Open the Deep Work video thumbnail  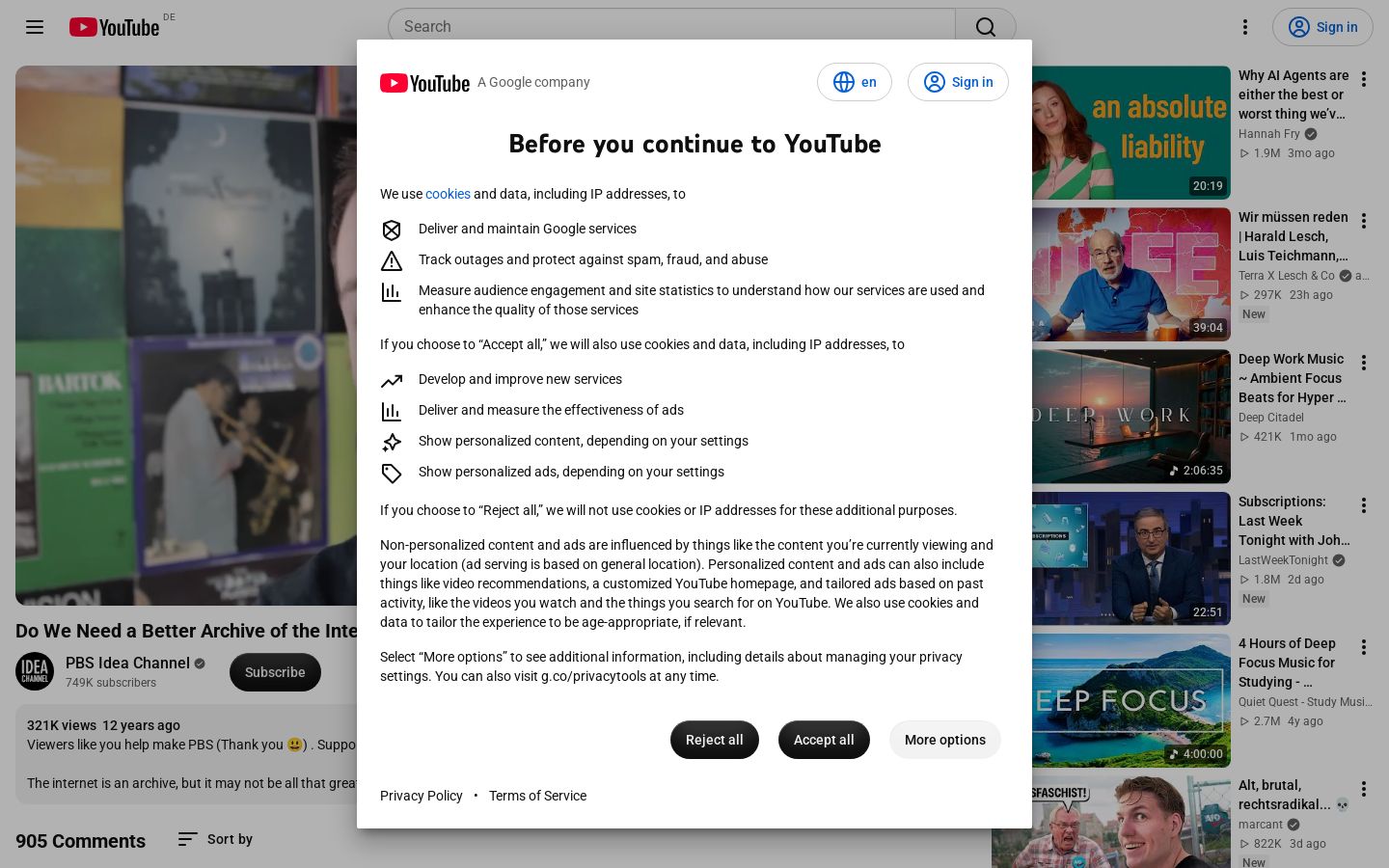(x=1131, y=417)
